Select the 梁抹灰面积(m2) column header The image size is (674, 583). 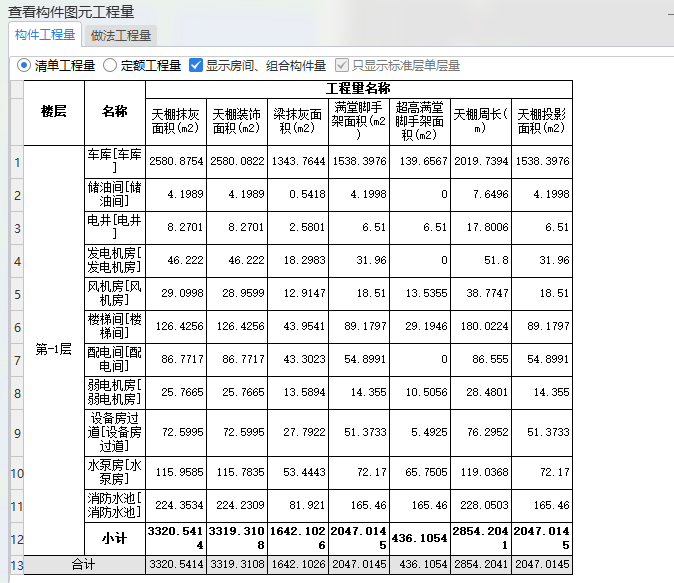pos(298,122)
